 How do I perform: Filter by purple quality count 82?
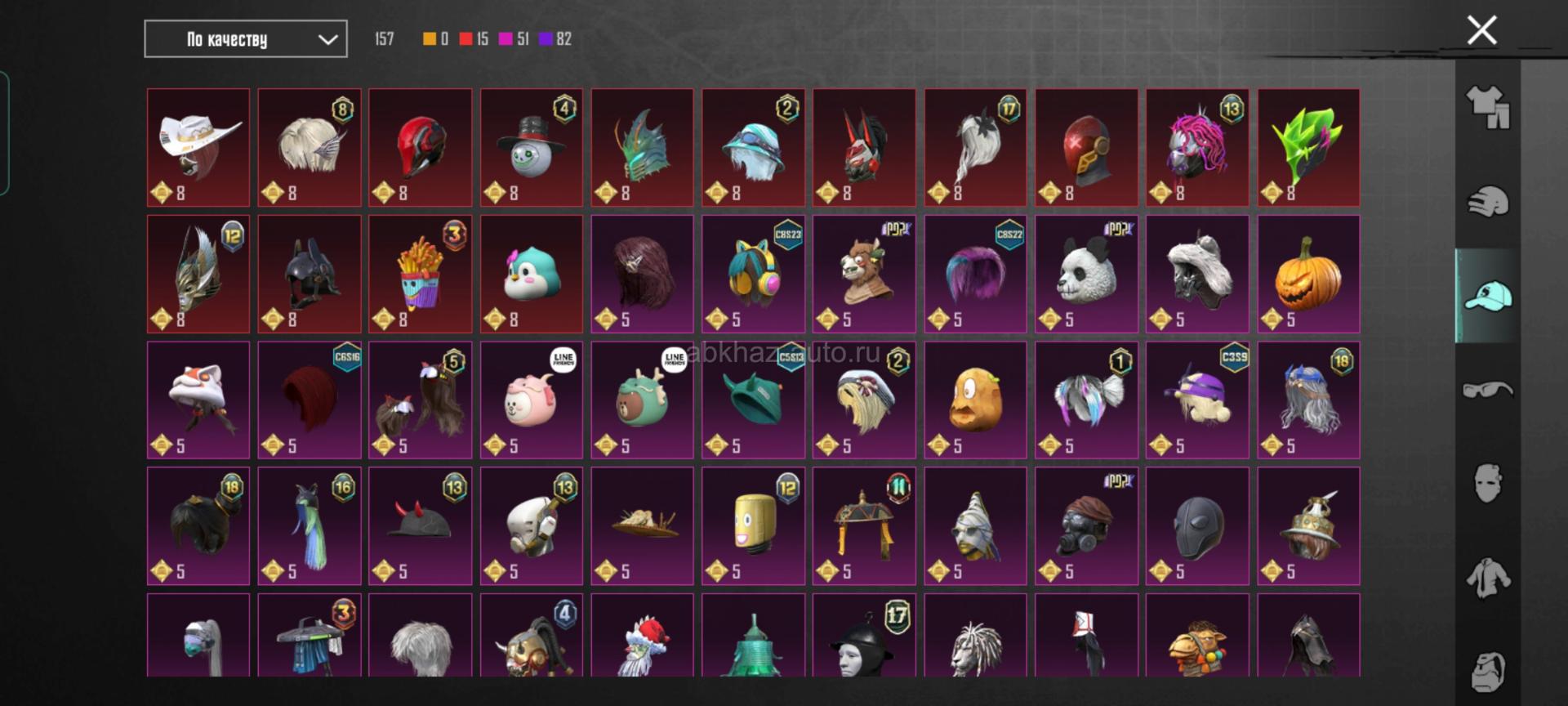[x=555, y=38]
